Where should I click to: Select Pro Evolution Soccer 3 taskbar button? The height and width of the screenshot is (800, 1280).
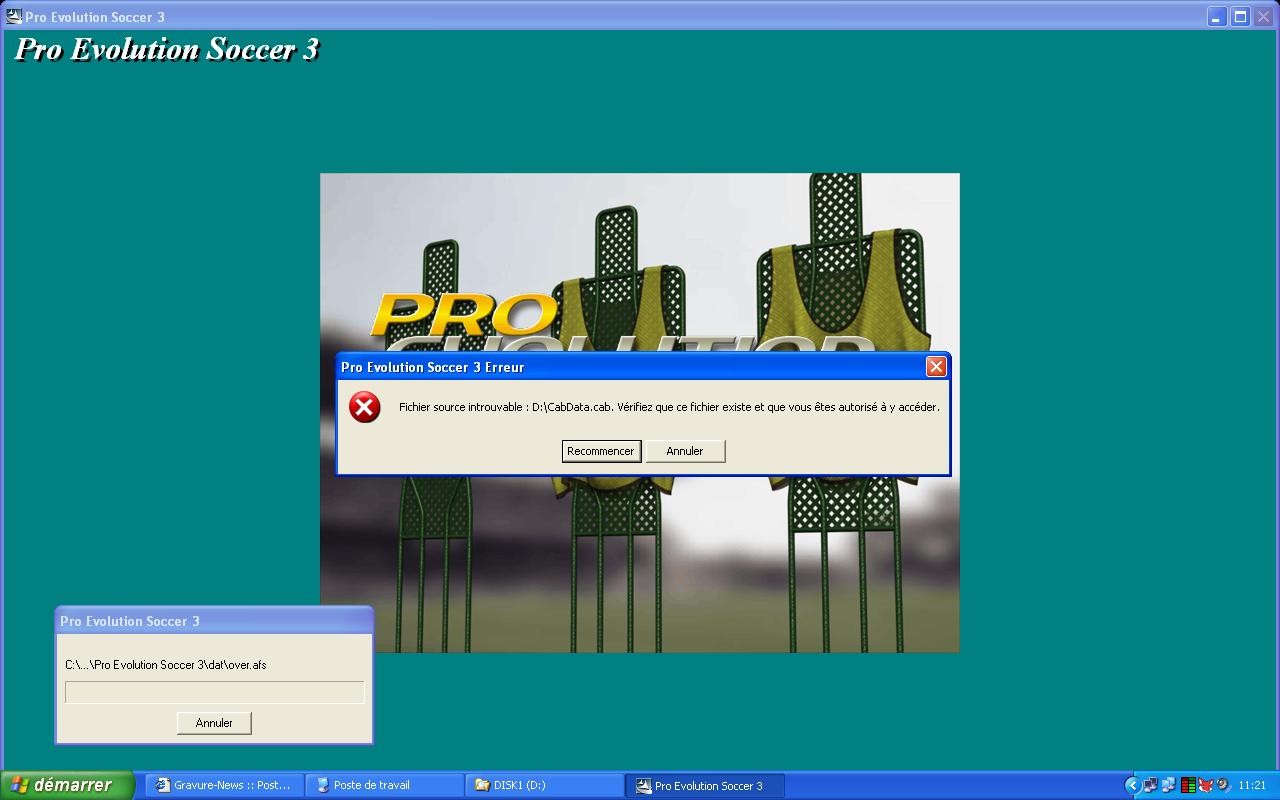[705, 786]
